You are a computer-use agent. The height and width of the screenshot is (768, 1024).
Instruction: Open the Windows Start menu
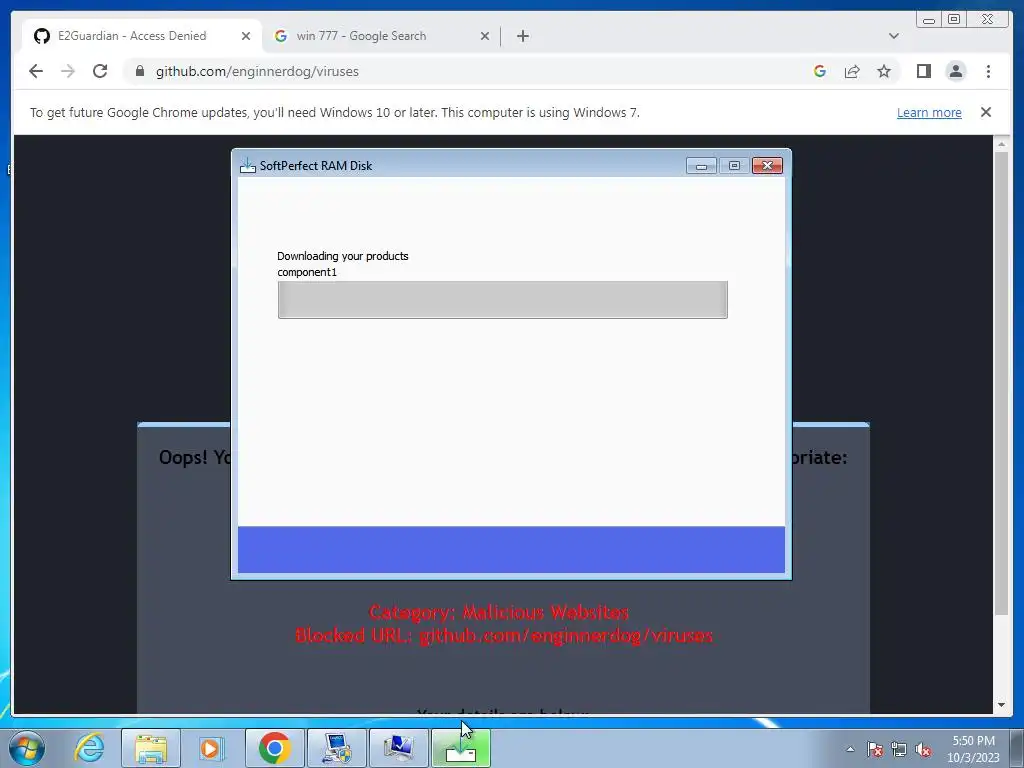tap(27, 748)
